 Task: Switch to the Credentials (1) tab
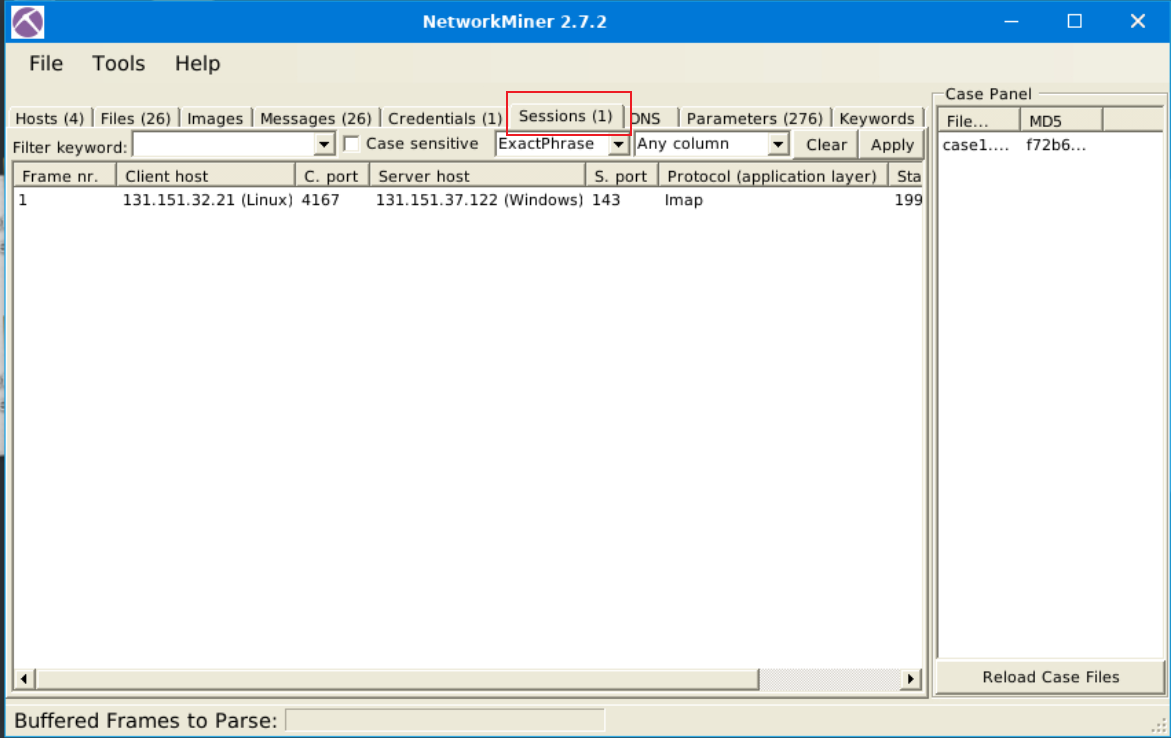point(444,118)
